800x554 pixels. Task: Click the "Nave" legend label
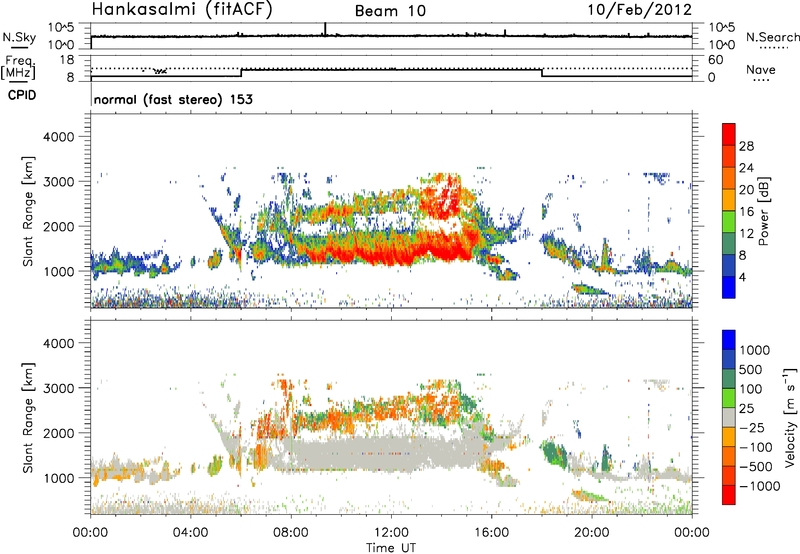761,69
